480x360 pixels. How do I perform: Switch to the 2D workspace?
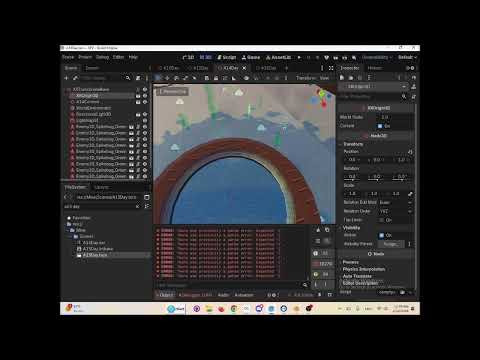[x=189, y=57]
